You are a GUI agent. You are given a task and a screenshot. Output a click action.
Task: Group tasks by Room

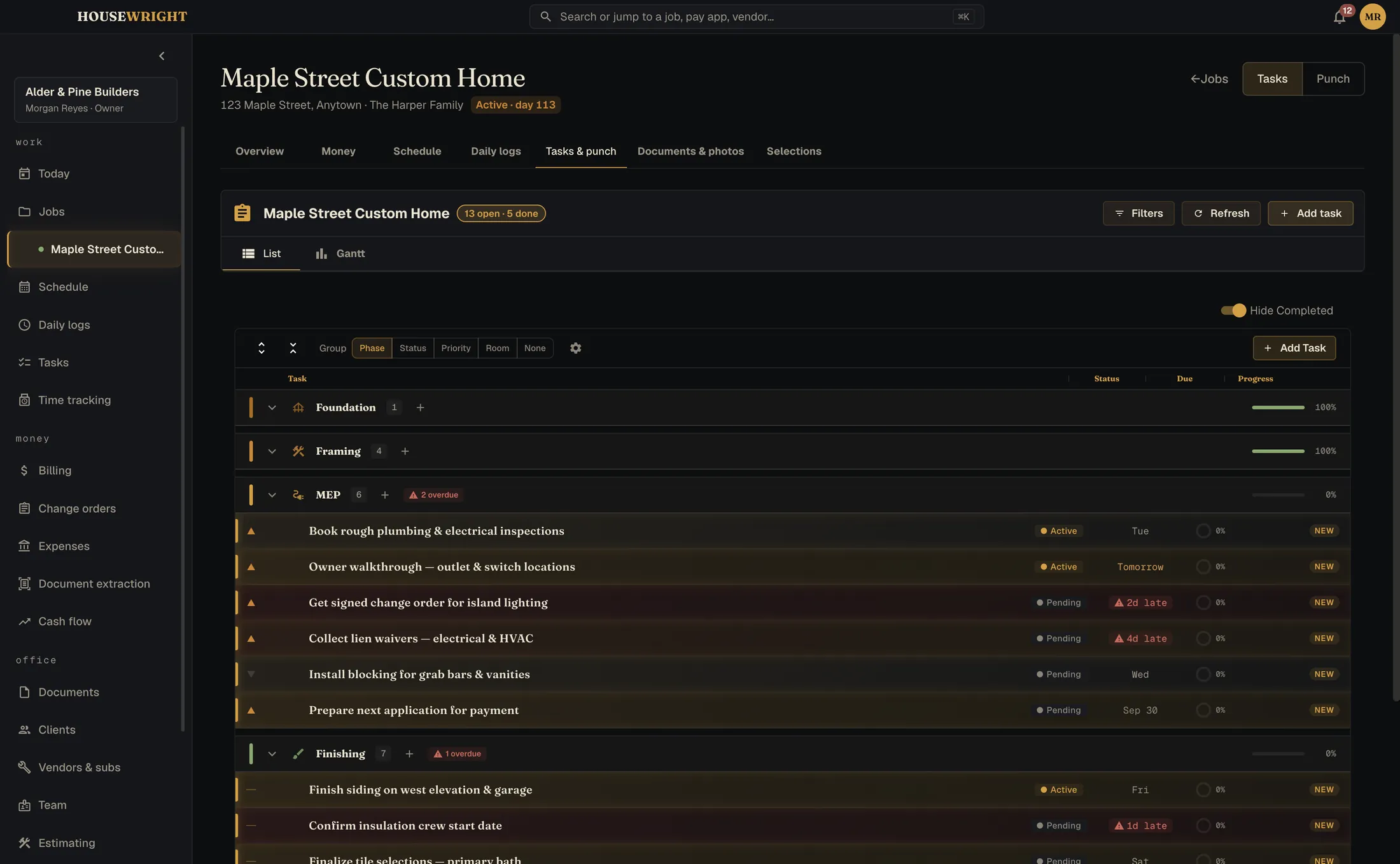[497, 348]
